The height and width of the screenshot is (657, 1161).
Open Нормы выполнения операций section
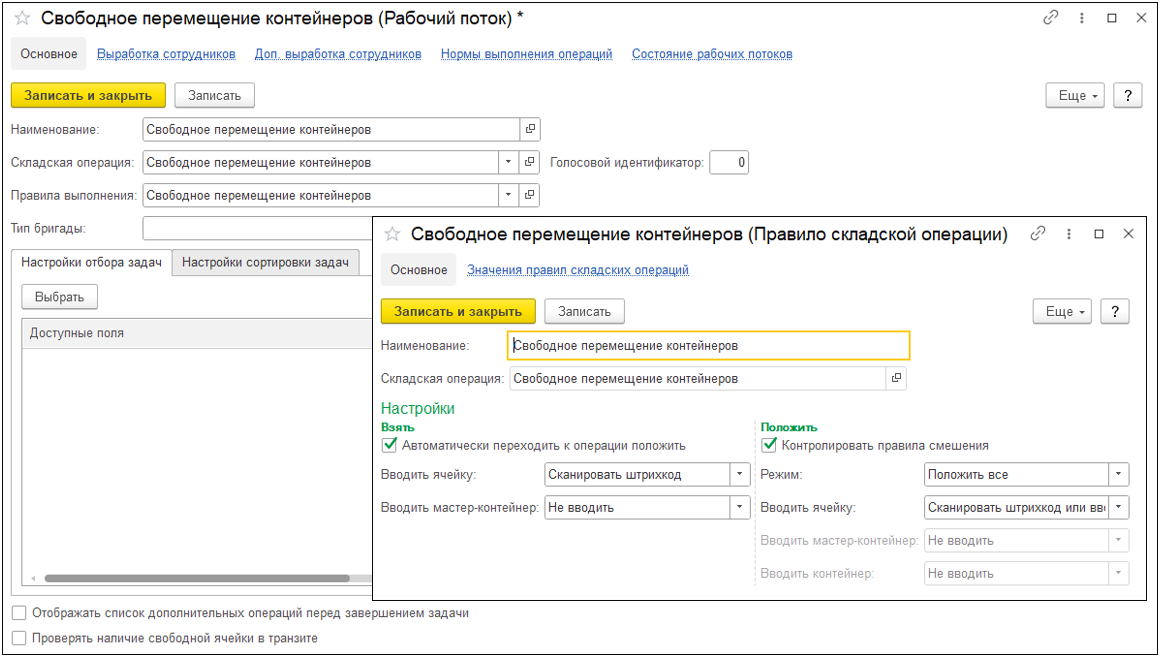(526, 54)
